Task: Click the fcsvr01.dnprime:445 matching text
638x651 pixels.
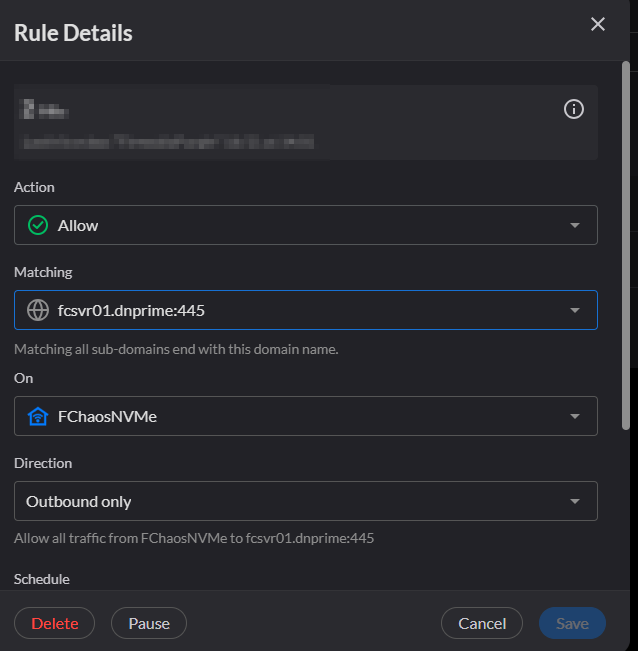Action: [131, 310]
